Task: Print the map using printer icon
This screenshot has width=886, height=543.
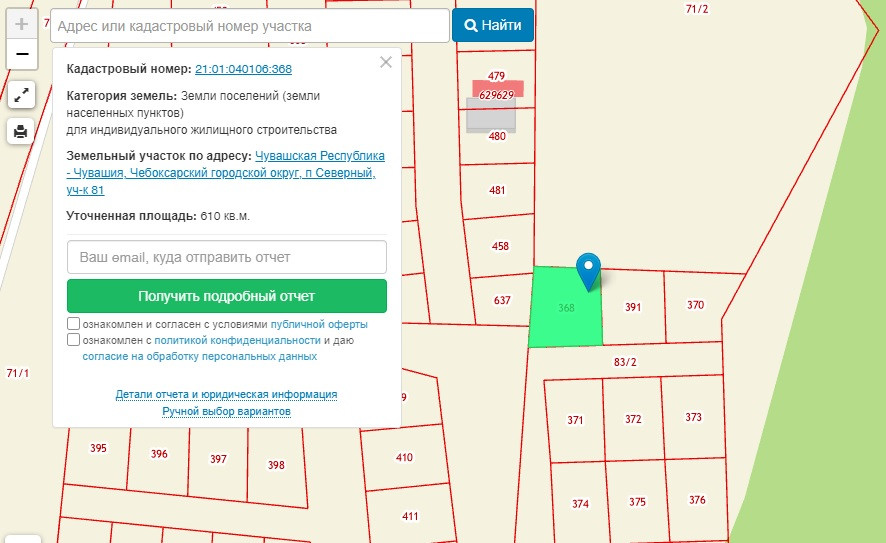Action: tap(21, 131)
